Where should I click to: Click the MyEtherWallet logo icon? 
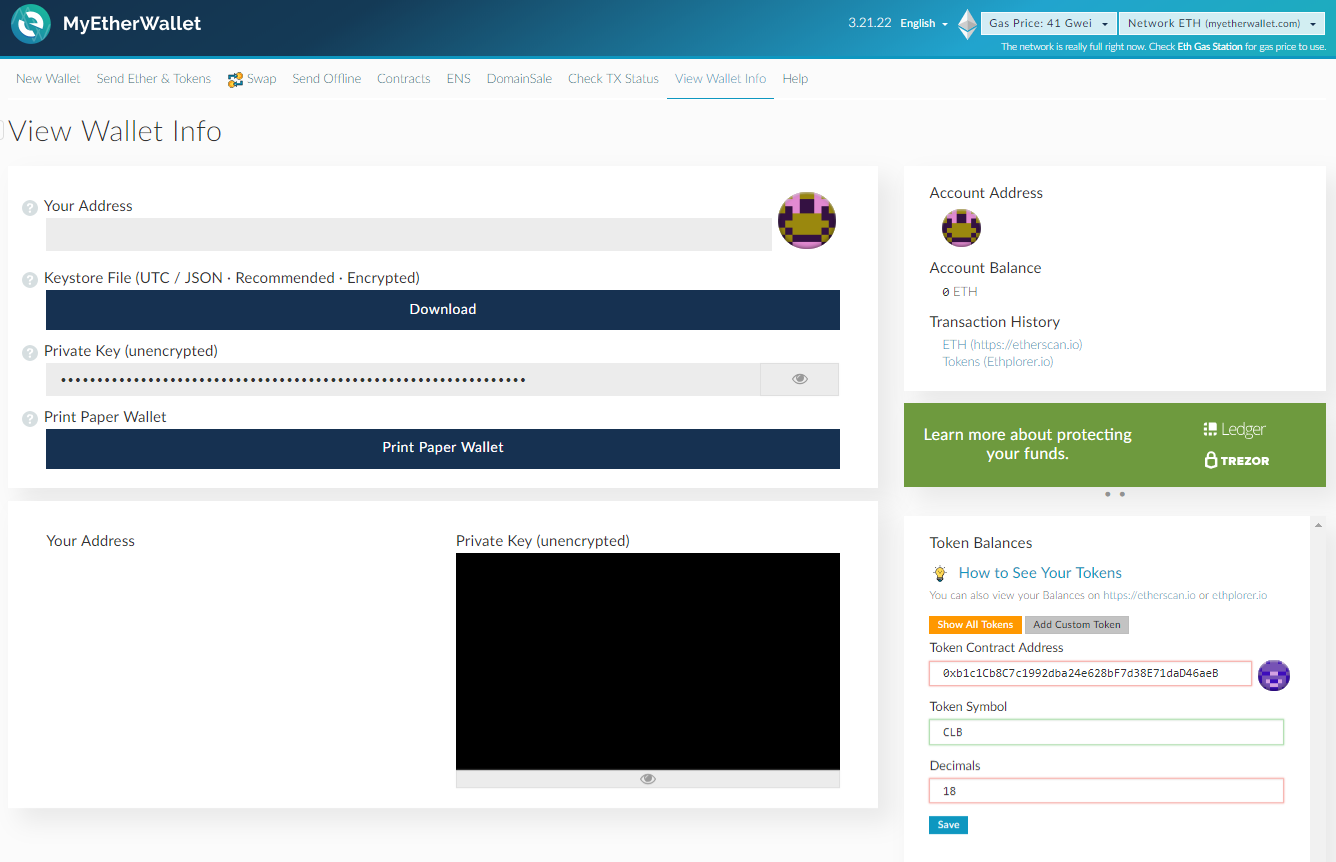pos(31,24)
